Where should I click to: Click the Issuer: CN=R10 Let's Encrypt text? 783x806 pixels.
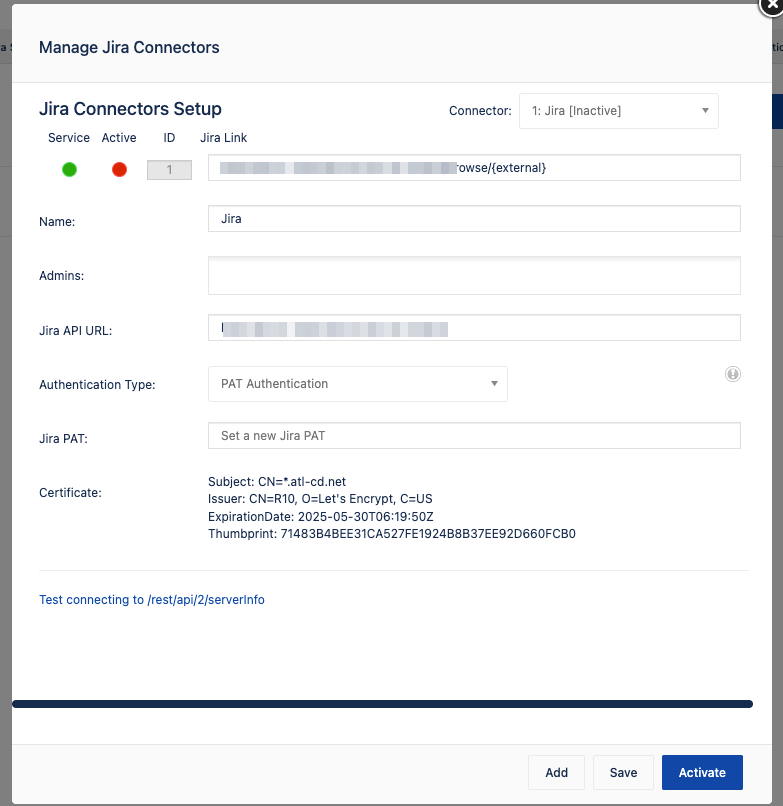pos(320,499)
